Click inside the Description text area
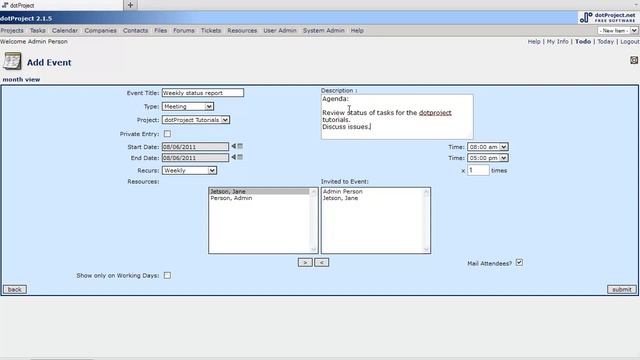The image size is (640, 360). click(x=397, y=117)
